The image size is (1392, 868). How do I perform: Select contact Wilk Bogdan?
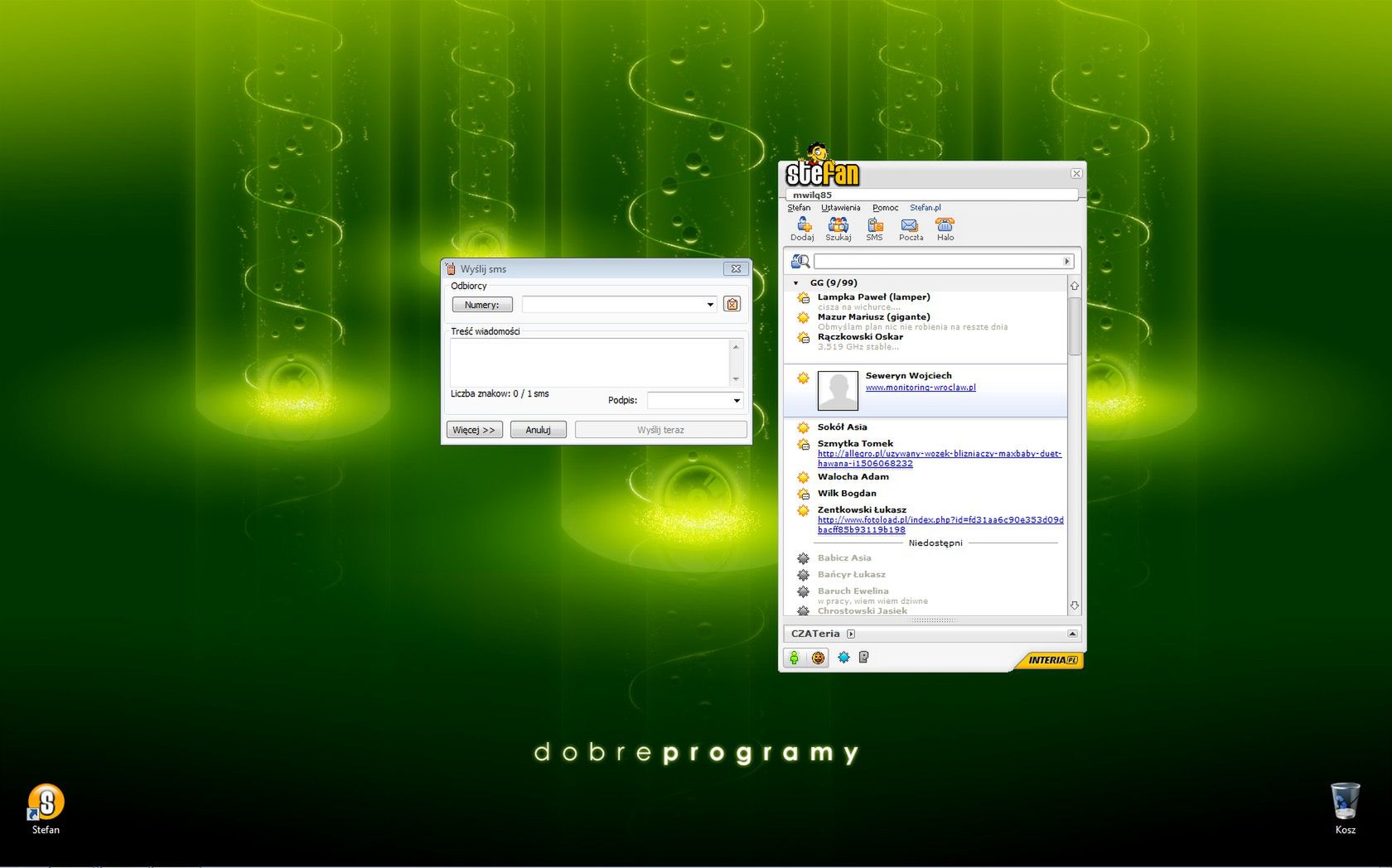coord(847,494)
